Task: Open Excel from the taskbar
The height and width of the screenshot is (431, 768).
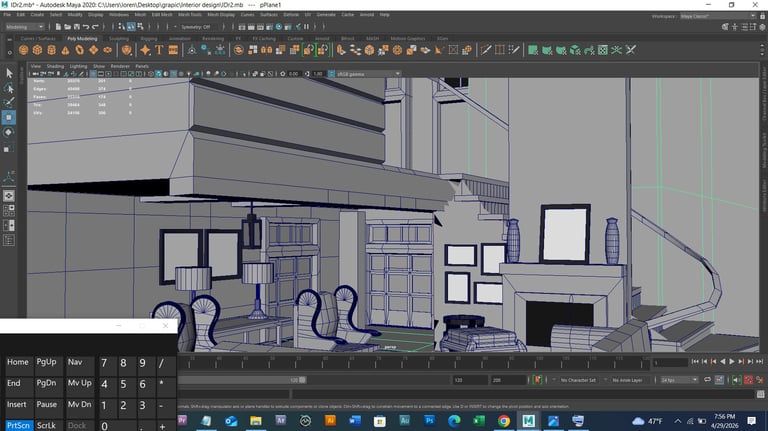Action: [479, 422]
